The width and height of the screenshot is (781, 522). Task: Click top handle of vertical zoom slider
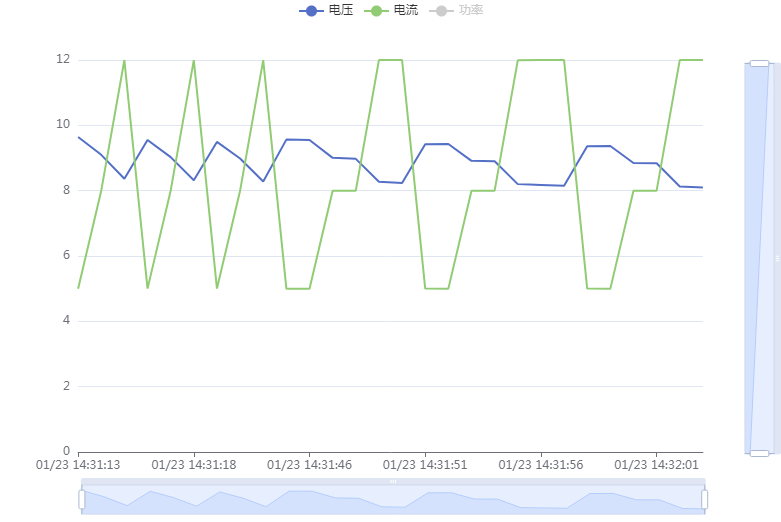(x=759, y=64)
